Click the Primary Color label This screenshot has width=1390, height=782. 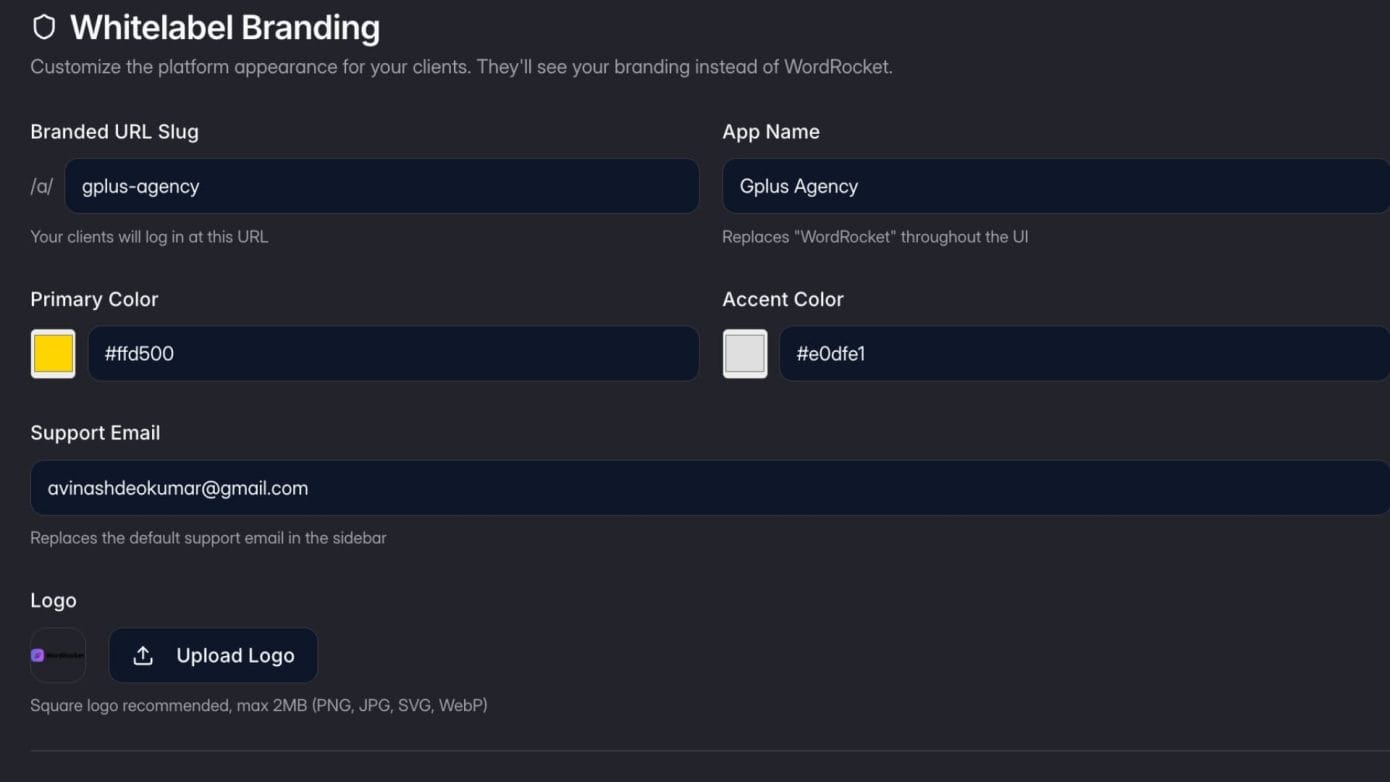94,299
